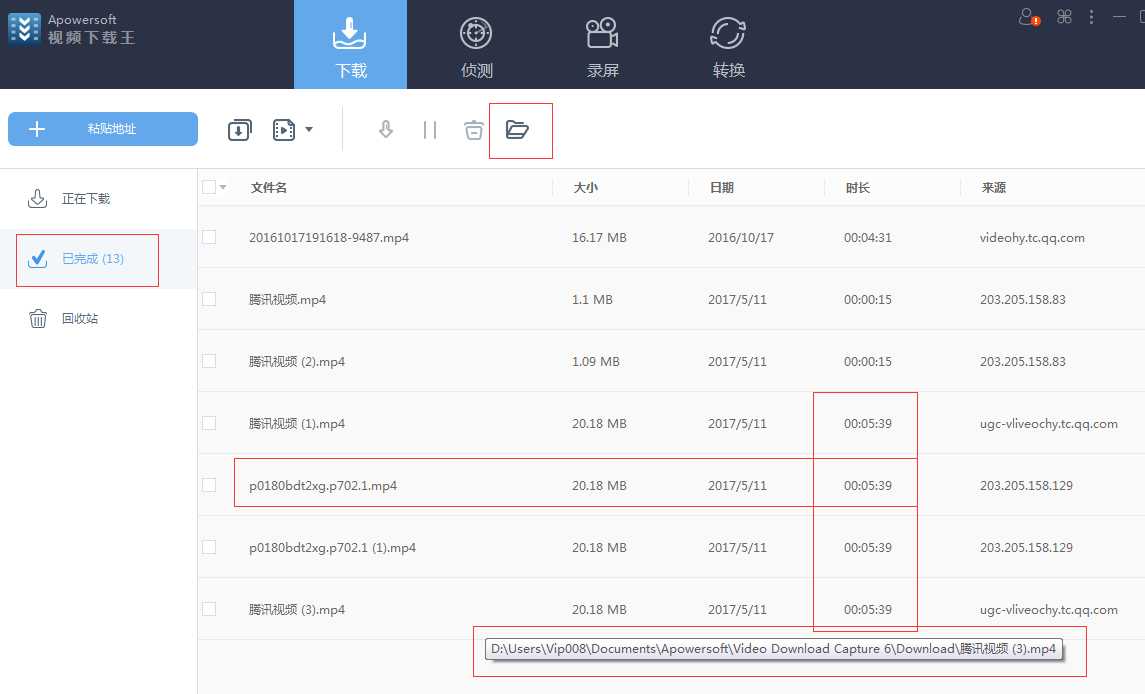This screenshot has height=694, width=1145.
Task: Sort by the 时长 column header
Action: [x=857, y=188]
